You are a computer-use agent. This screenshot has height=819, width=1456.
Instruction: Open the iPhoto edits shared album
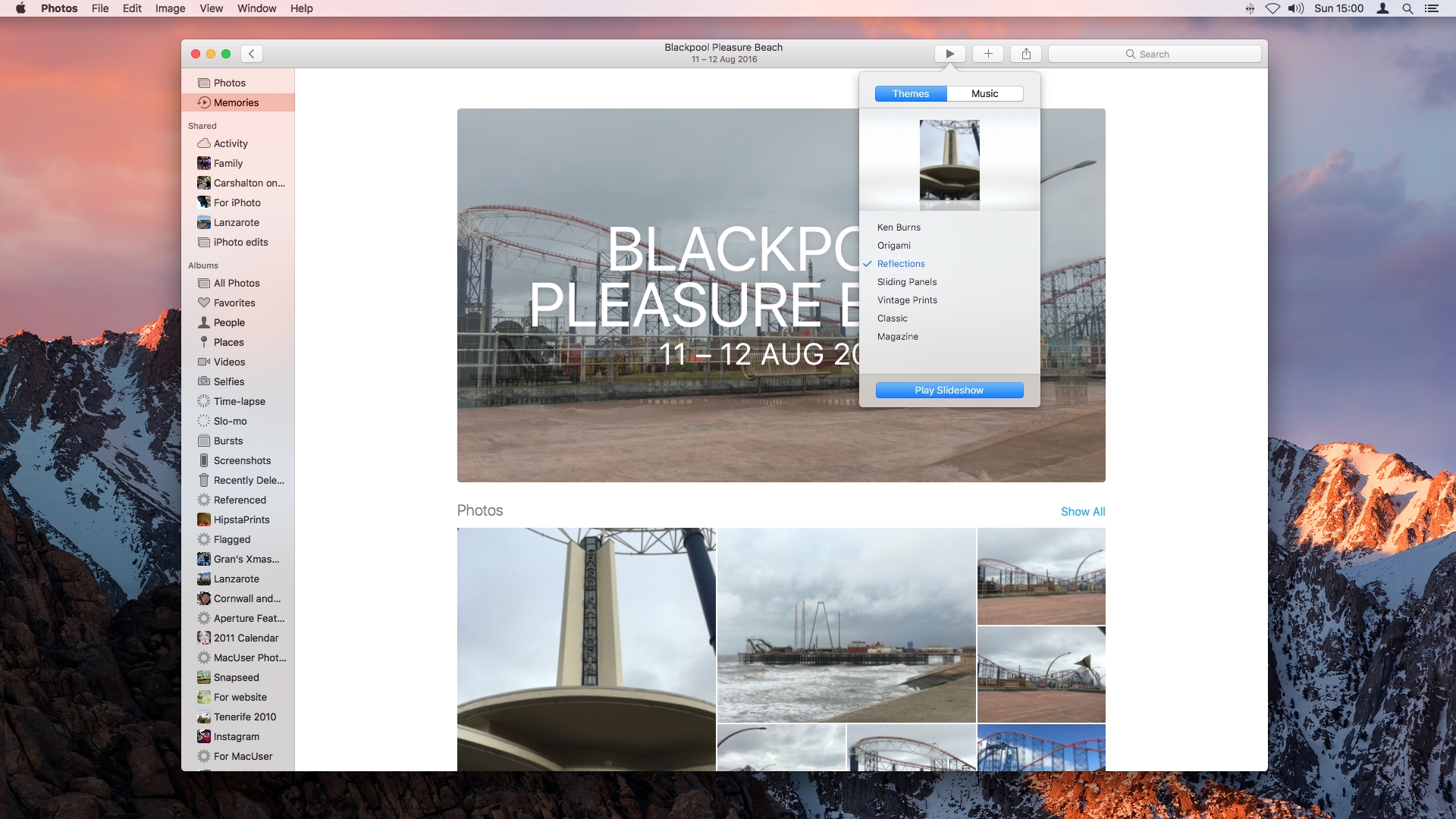(x=237, y=242)
